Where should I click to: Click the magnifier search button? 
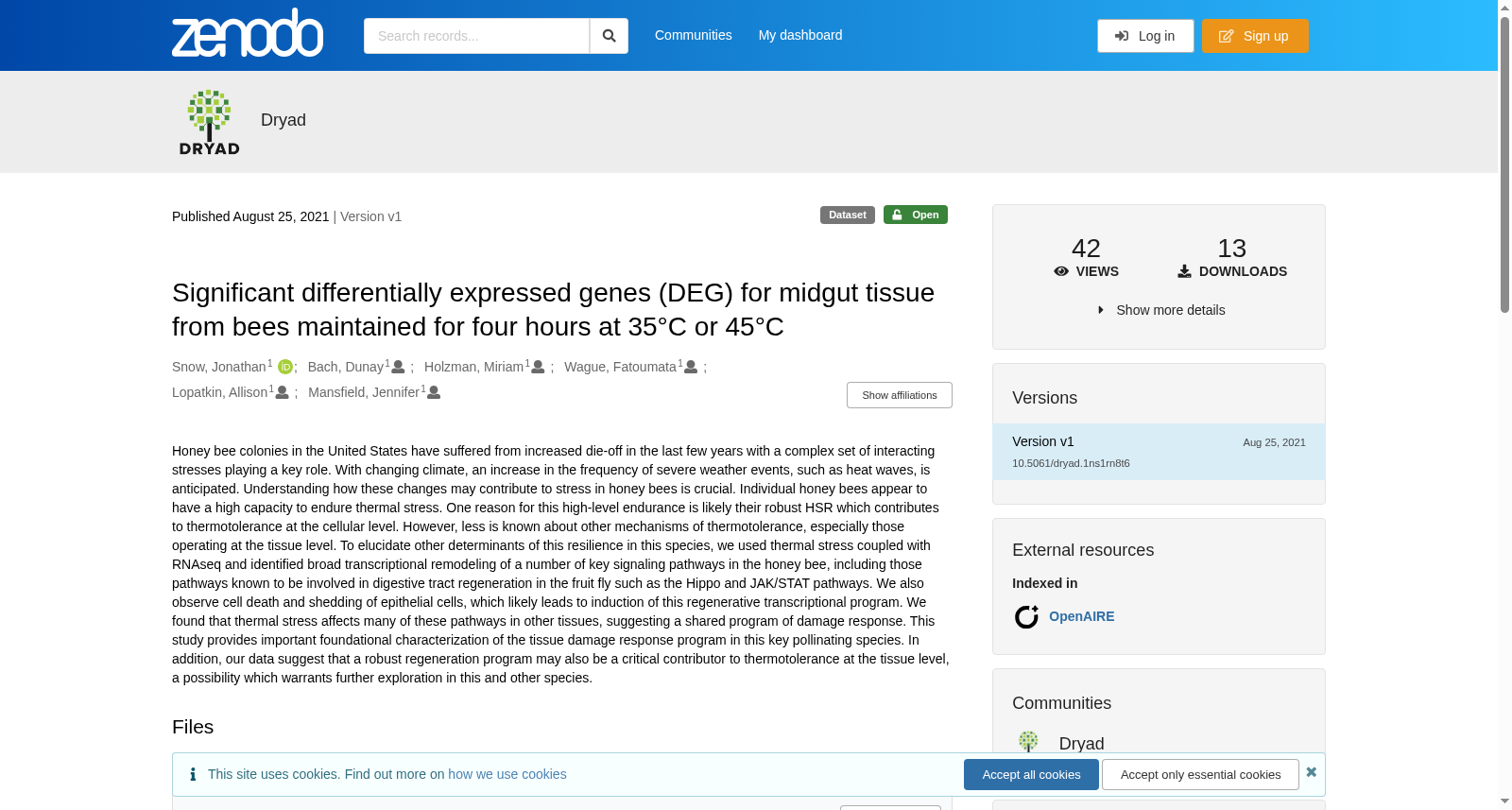click(610, 36)
